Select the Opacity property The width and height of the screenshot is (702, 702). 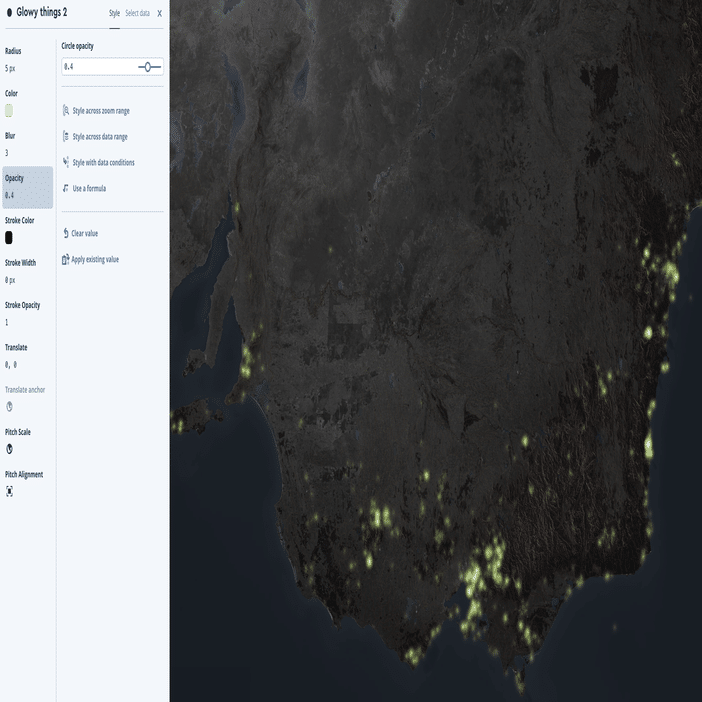tap(27, 187)
